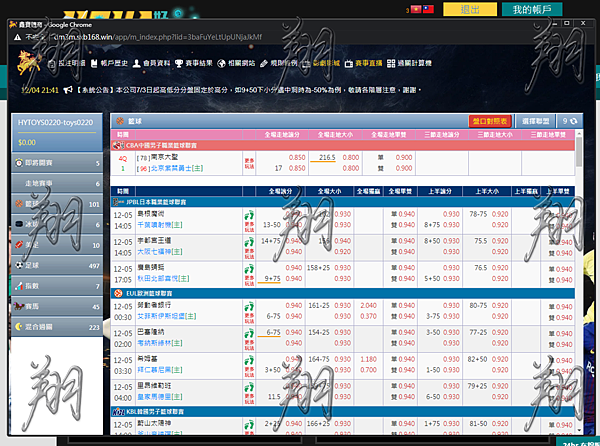600x446 pixels.
Task: Click the basketball icon in sidebar
Action: pyautogui.click(x=19, y=203)
